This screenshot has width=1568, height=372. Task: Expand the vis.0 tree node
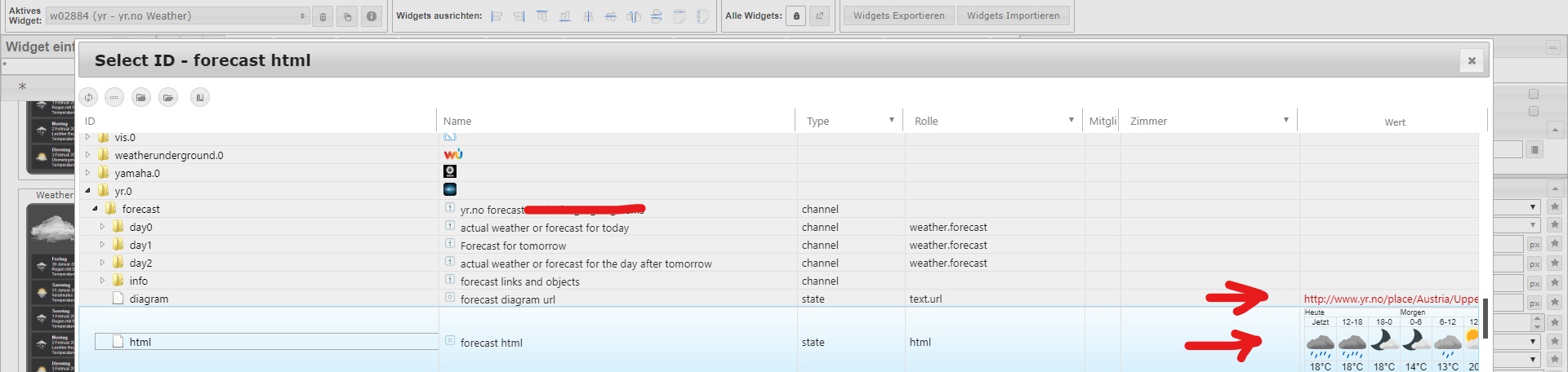[x=88, y=137]
